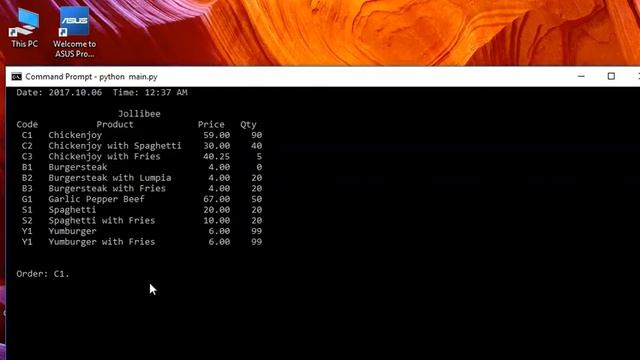Click the Chickenjoy product name in row C1
Image resolution: width=640 pixels, height=360 pixels.
click(75, 135)
